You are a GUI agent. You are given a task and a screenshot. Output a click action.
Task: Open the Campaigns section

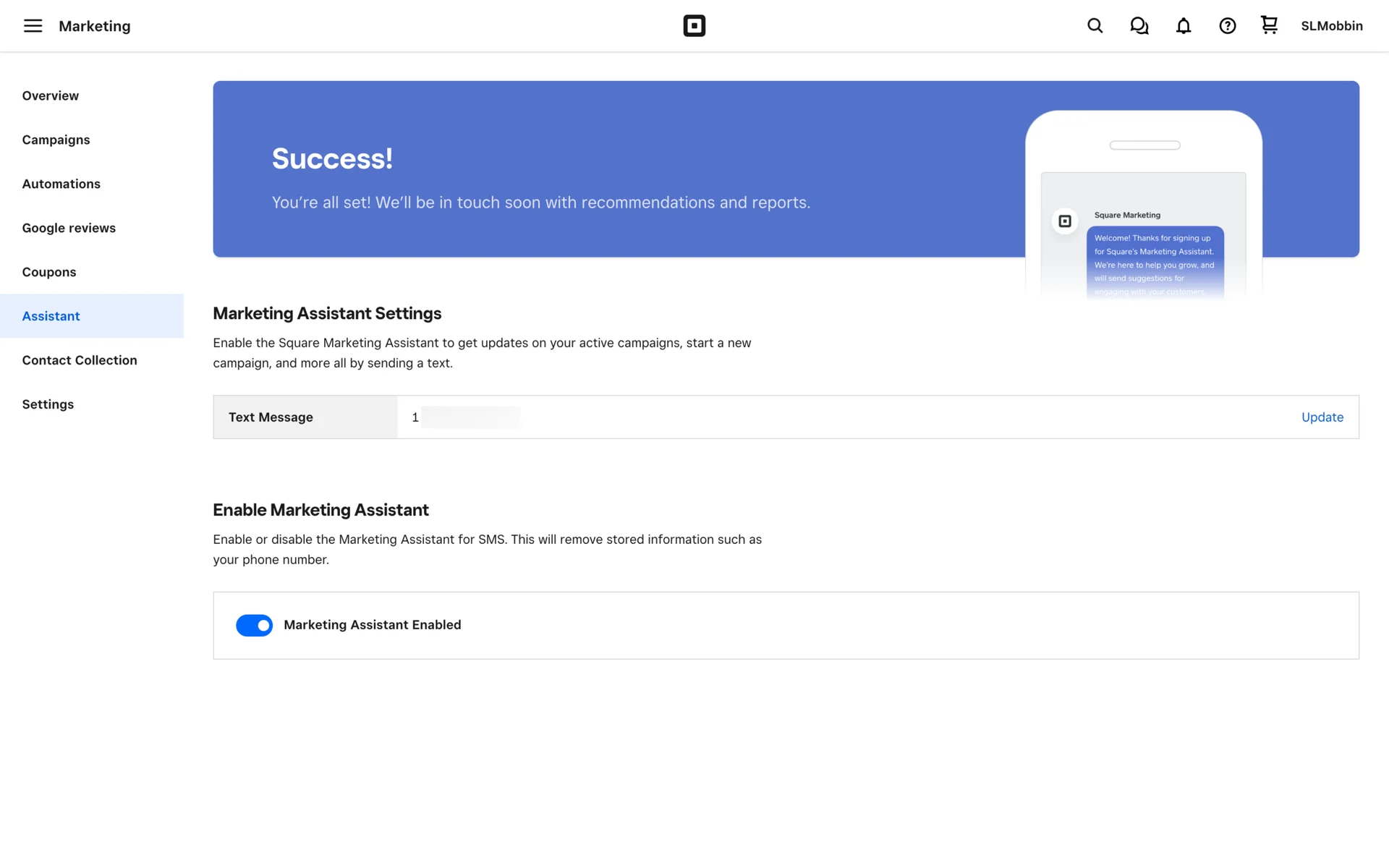tap(56, 140)
